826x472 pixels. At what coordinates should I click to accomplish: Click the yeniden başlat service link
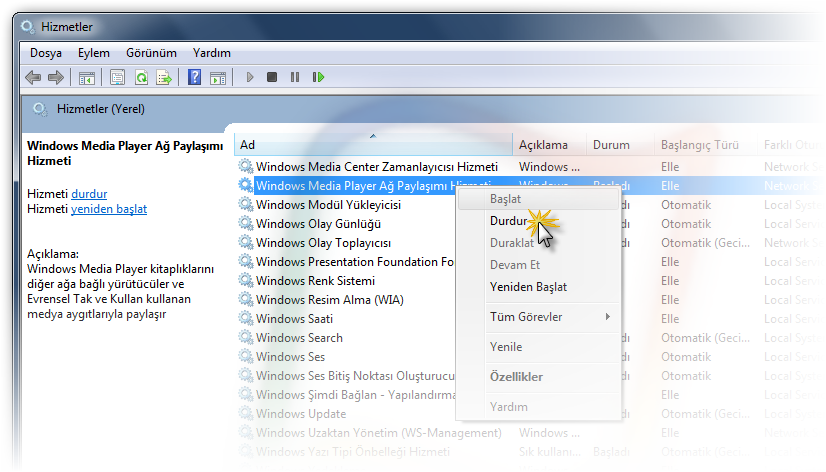[x=109, y=209]
